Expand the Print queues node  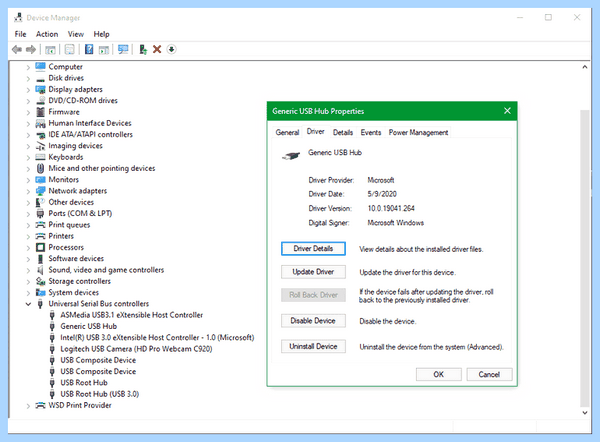[x=28, y=225]
